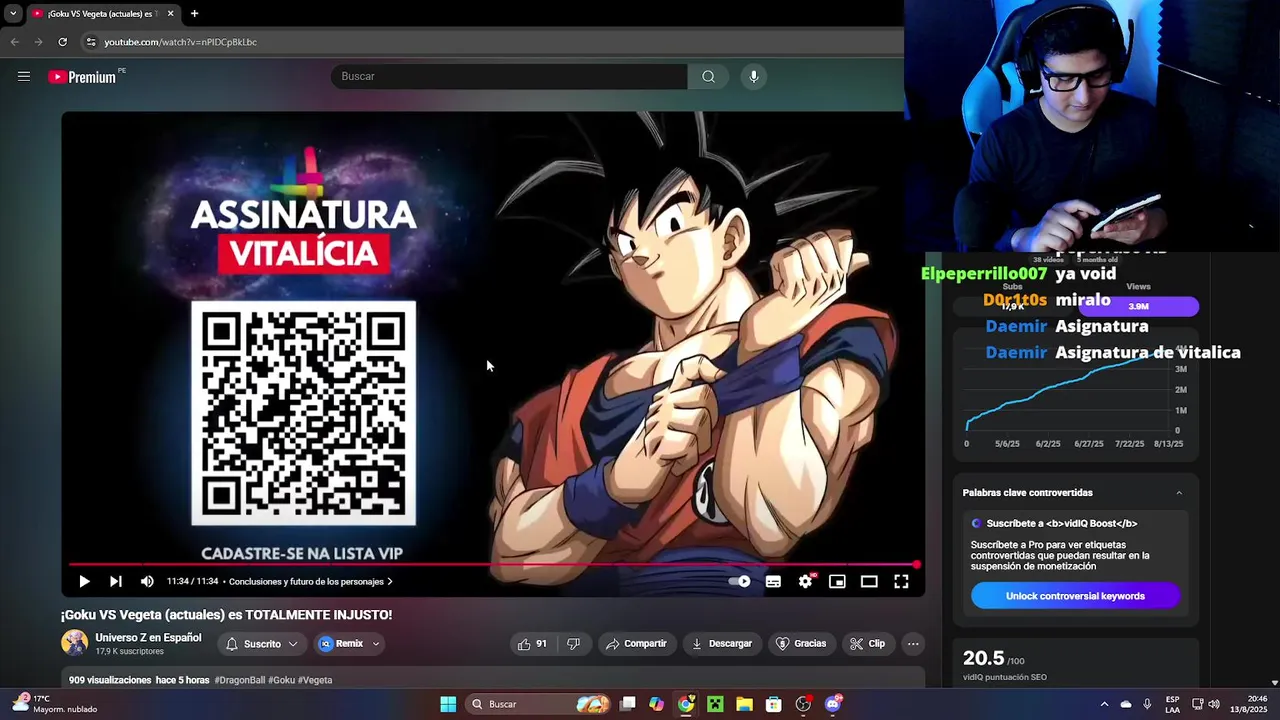This screenshot has width=1280, height=720.
Task: Click the vidIQ Remix button
Action: (341, 644)
